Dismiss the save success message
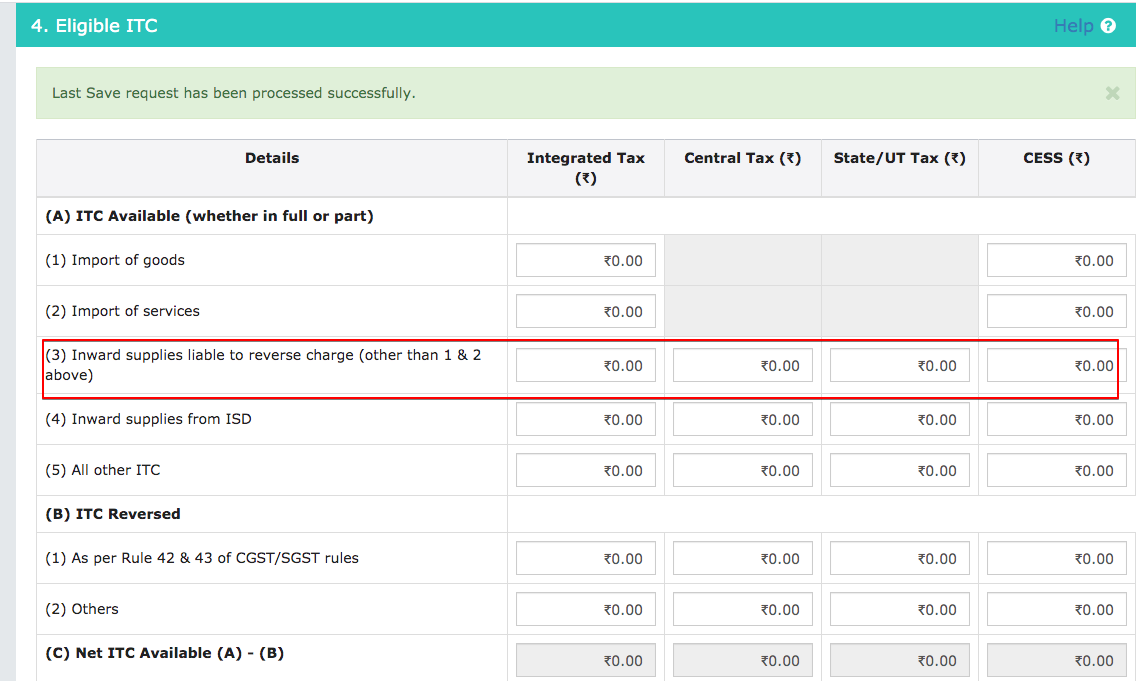Image resolution: width=1136 pixels, height=681 pixels. (1112, 93)
